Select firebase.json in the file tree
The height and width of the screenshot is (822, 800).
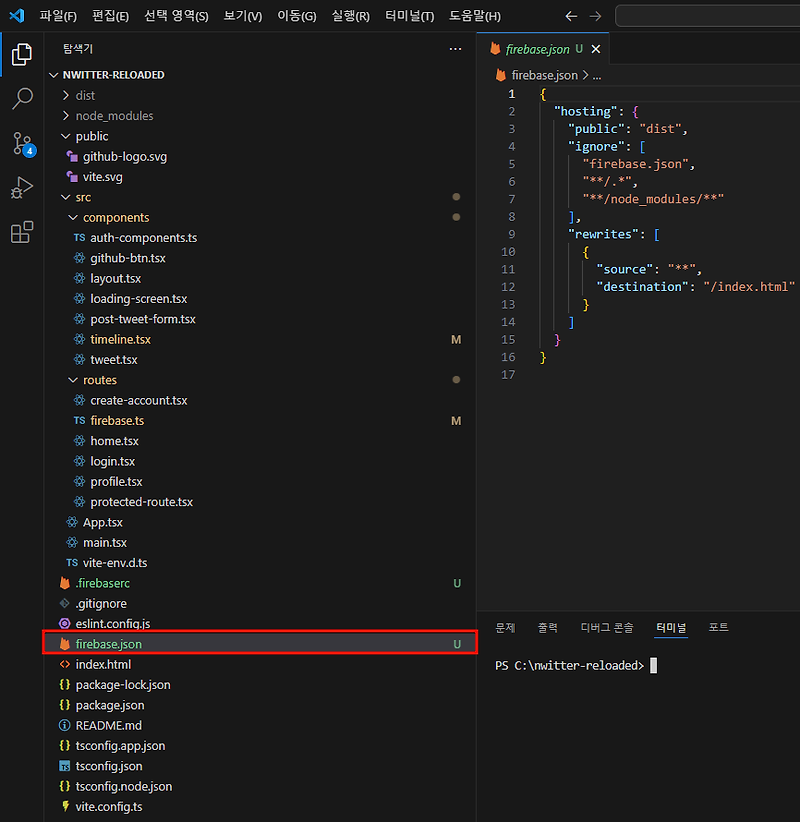tap(260, 644)
